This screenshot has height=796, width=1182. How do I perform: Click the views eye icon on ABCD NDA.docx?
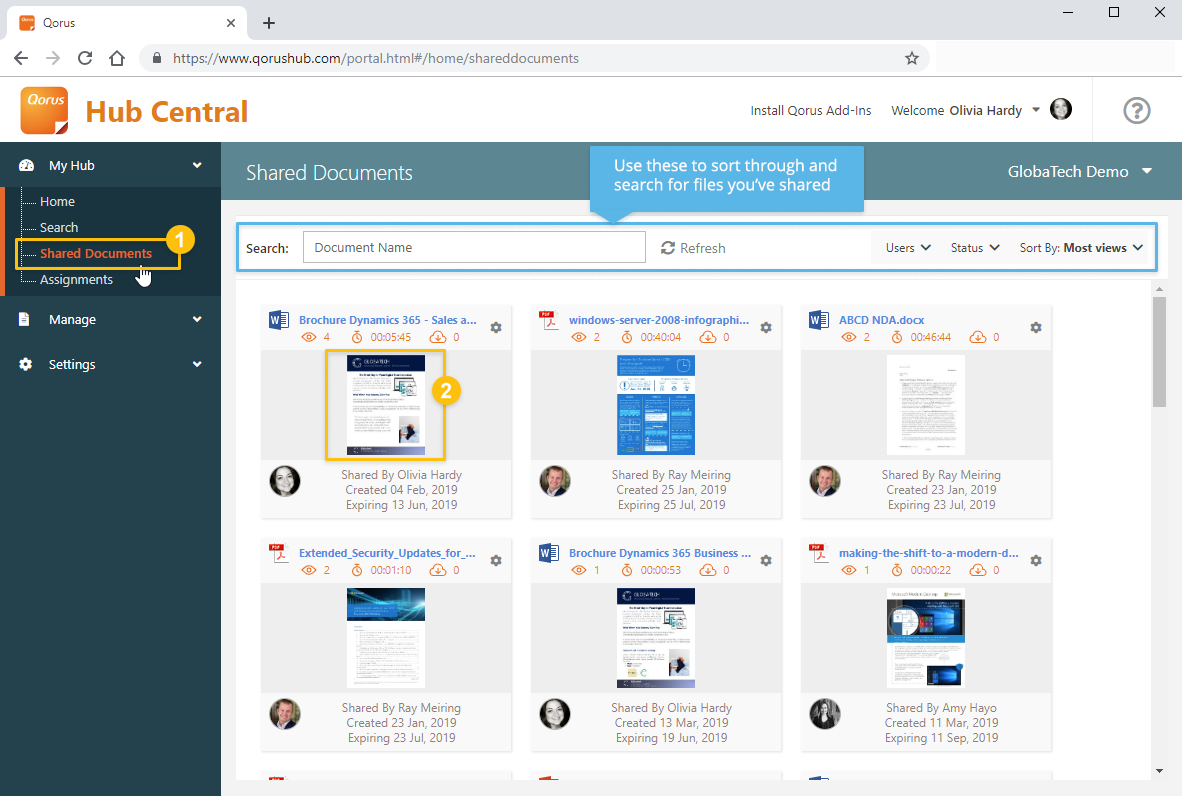point(849,337)
